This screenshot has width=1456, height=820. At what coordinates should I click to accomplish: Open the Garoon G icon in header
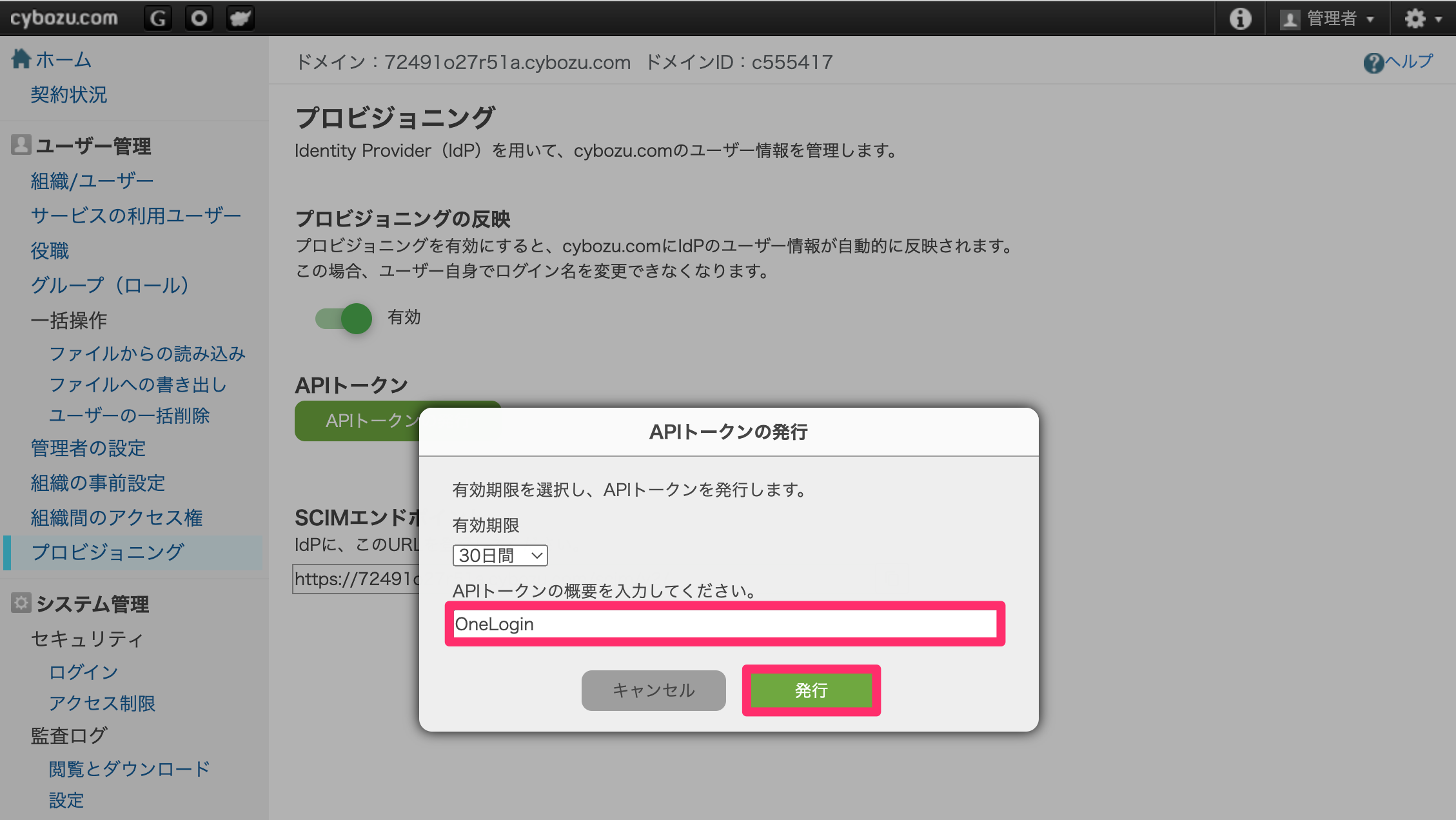click(x=158, y=18)
